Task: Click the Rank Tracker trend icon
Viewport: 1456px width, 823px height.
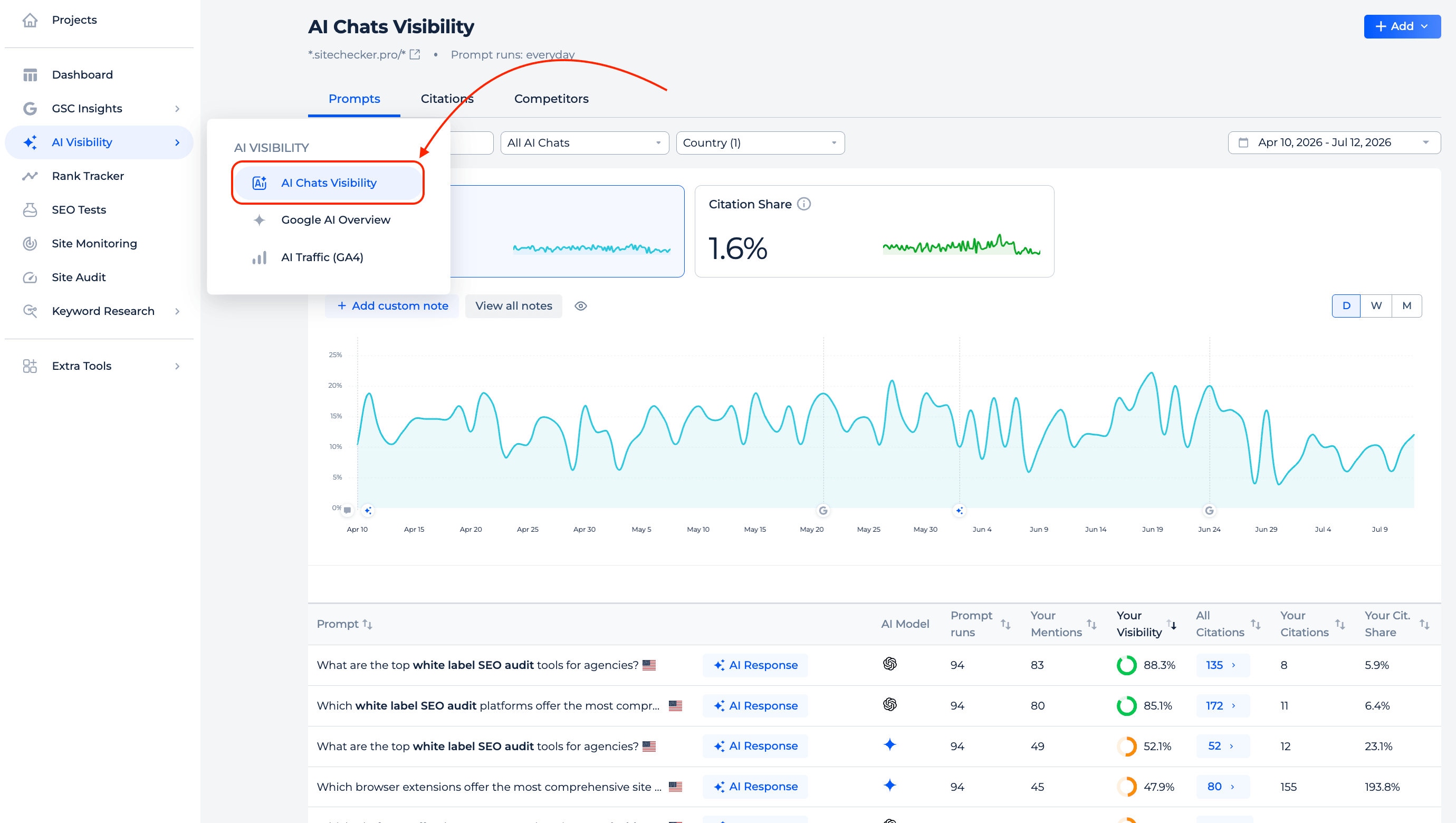Action: click(30, 176)
